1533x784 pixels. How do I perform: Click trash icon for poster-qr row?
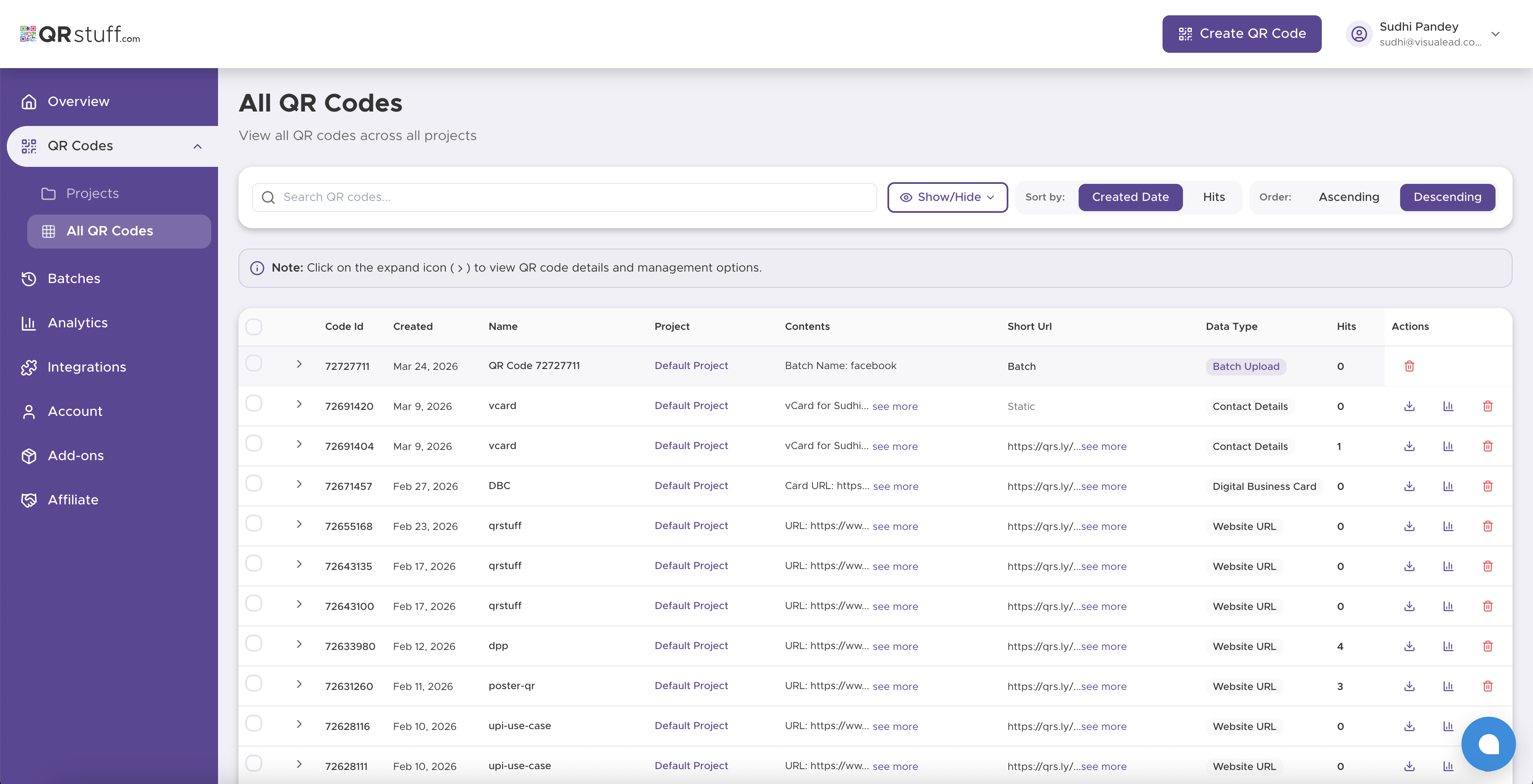(x=1487, y=686)
